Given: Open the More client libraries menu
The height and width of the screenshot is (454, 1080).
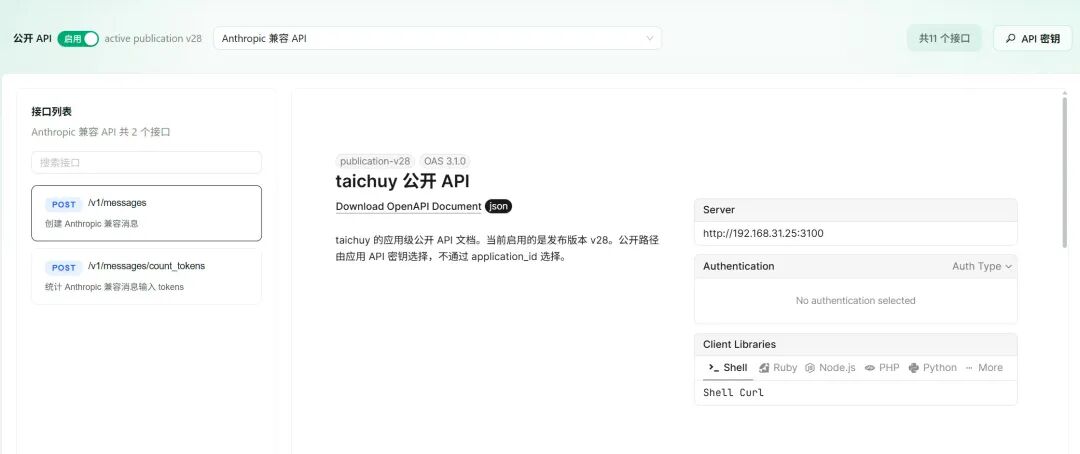Looking at the screenshot, I should pos(984,368).
